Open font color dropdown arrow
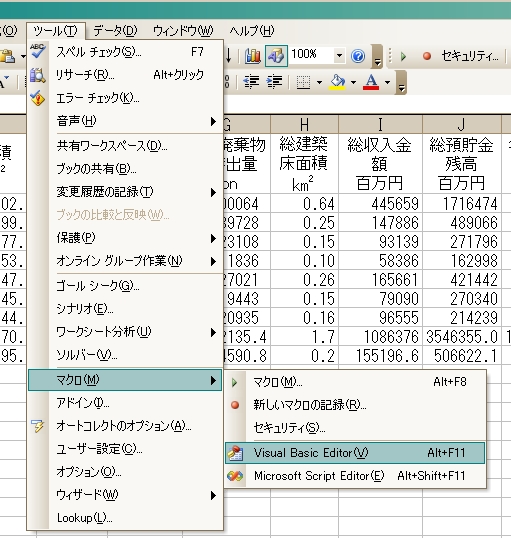 387,82
